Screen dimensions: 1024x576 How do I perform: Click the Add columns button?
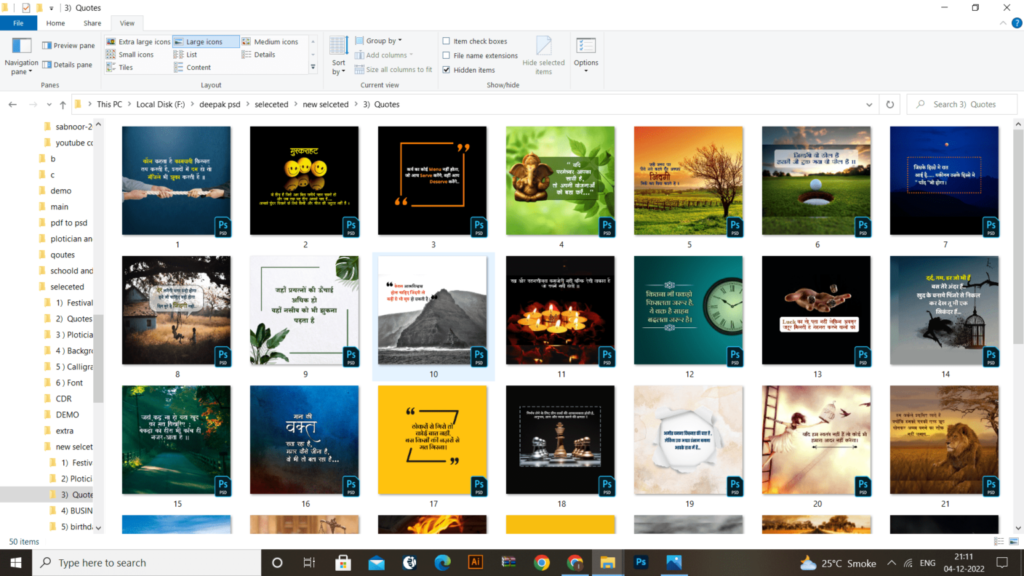pyautogui.click(x=384, y=55)
